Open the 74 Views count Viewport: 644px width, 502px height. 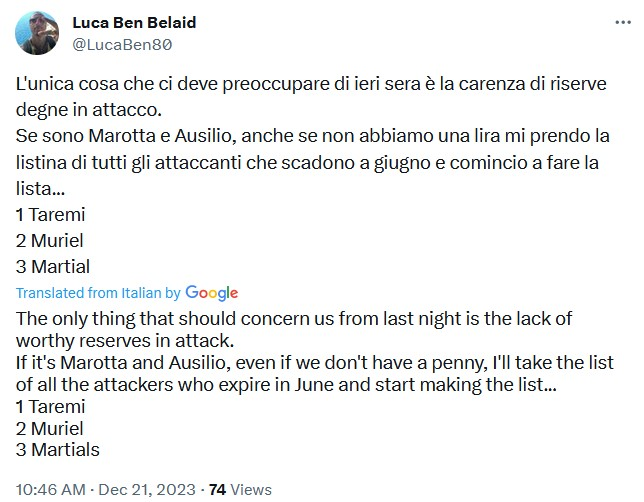coord(239,490)
